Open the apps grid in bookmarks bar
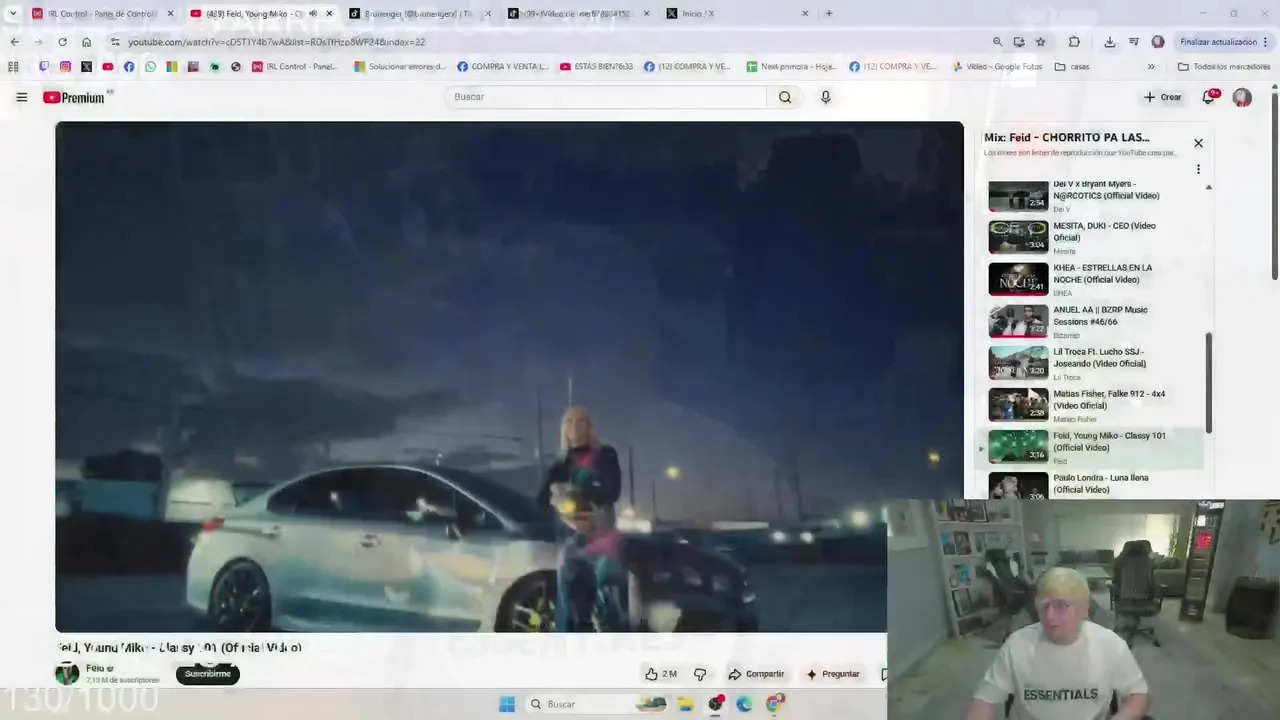Image resolution: width=1280 pixels, height=720 pixels. 13,67
